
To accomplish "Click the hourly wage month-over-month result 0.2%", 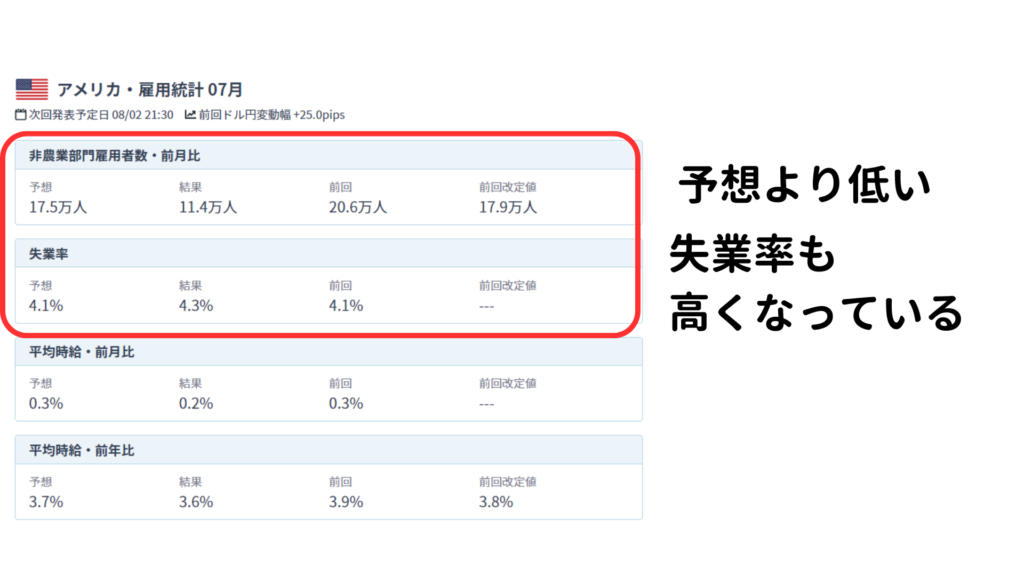I will click(196, 403).
